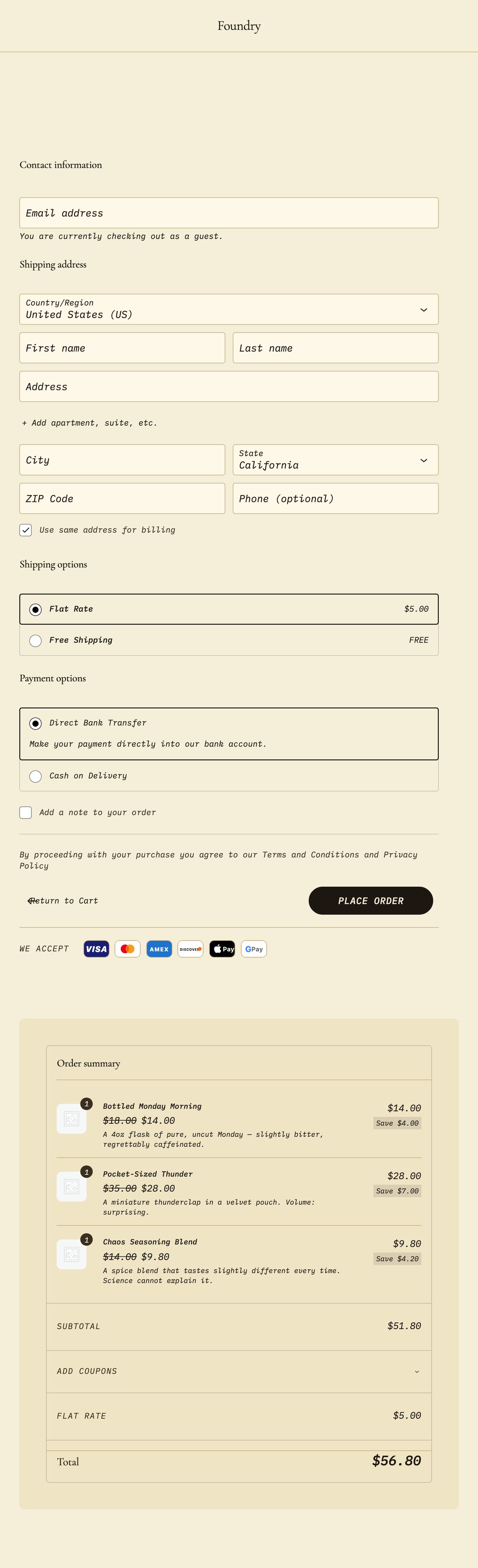
Task: Click Add apartment, suite, etc. link
Action: pos(89,423)
